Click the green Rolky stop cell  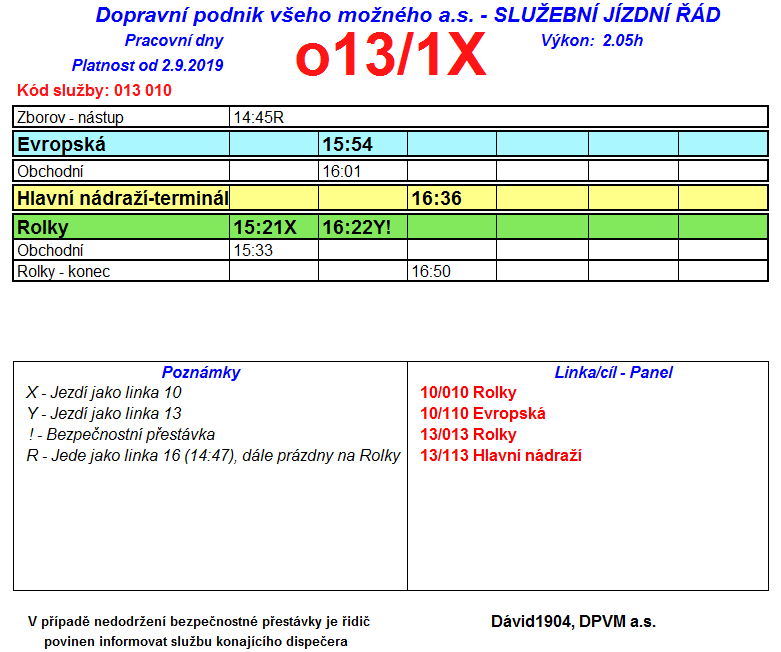(x=121, y=227)
